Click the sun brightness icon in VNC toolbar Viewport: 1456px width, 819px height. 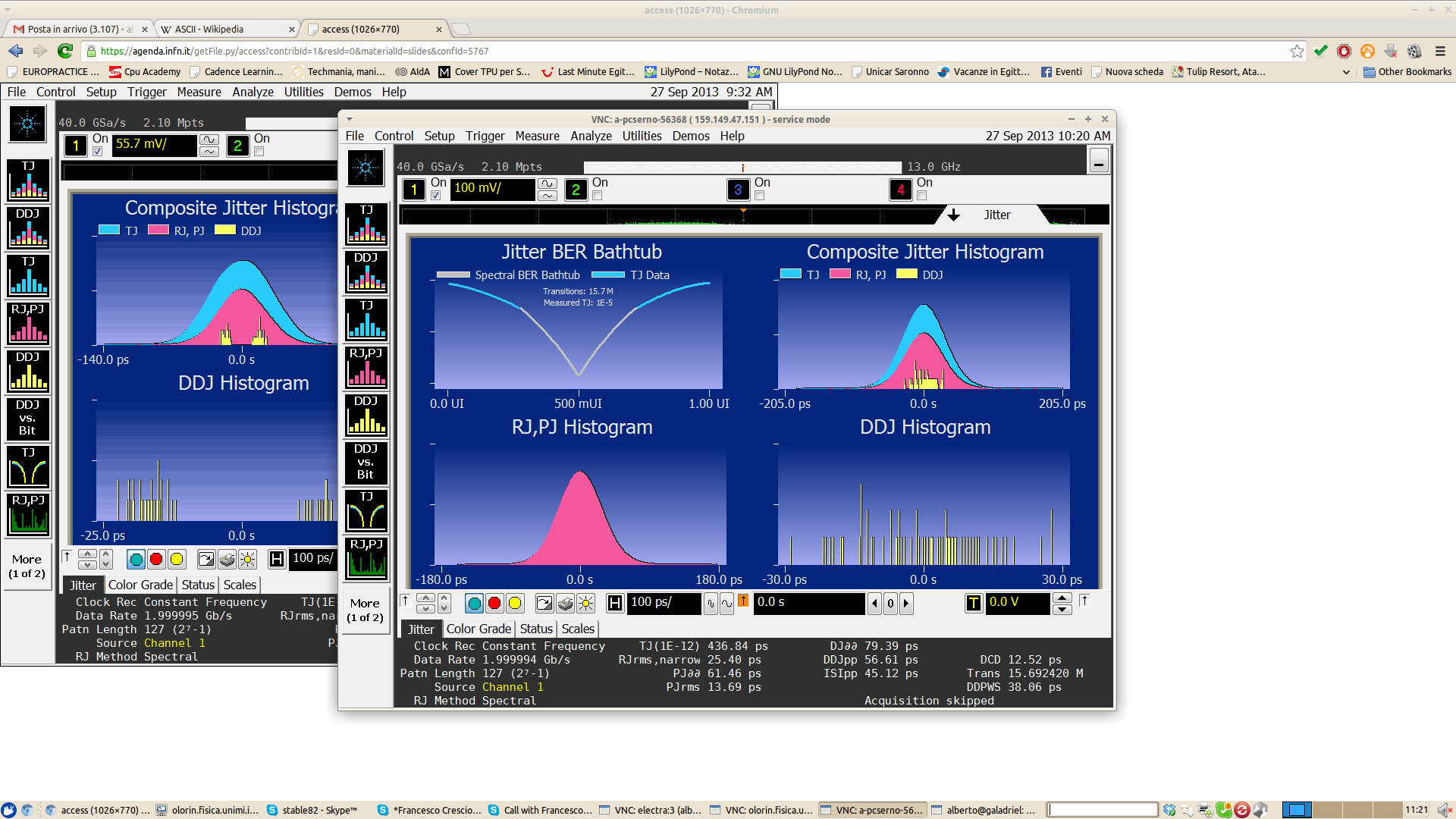(x=585, y=603)
